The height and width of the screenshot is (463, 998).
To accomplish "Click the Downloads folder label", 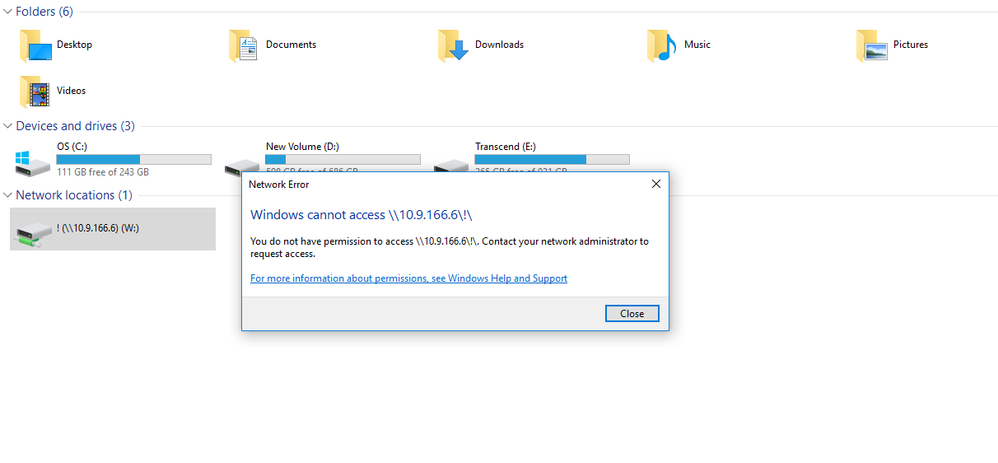I will [499, 45].
